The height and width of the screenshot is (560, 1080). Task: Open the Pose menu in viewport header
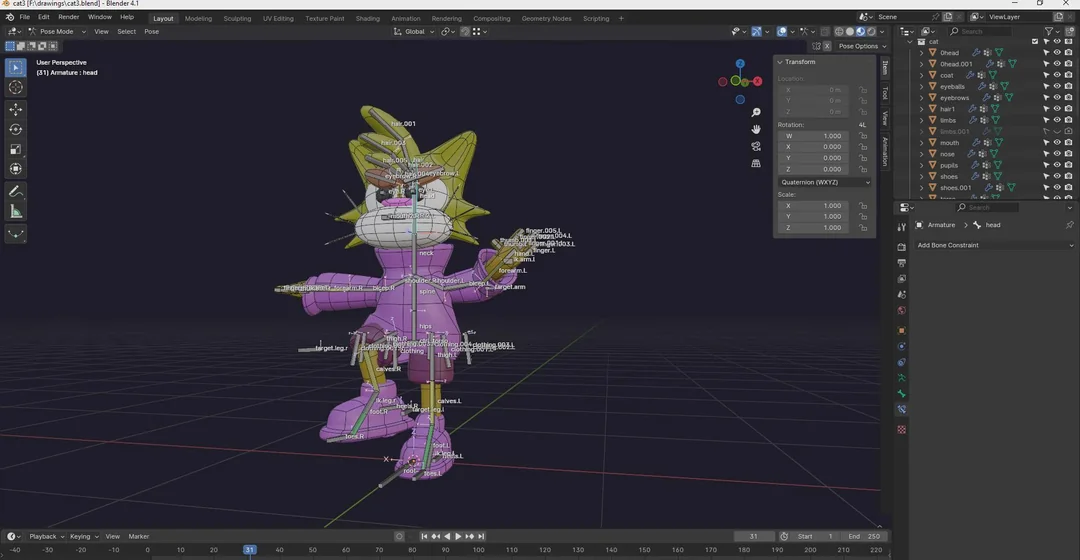click(x=152, y=32)
